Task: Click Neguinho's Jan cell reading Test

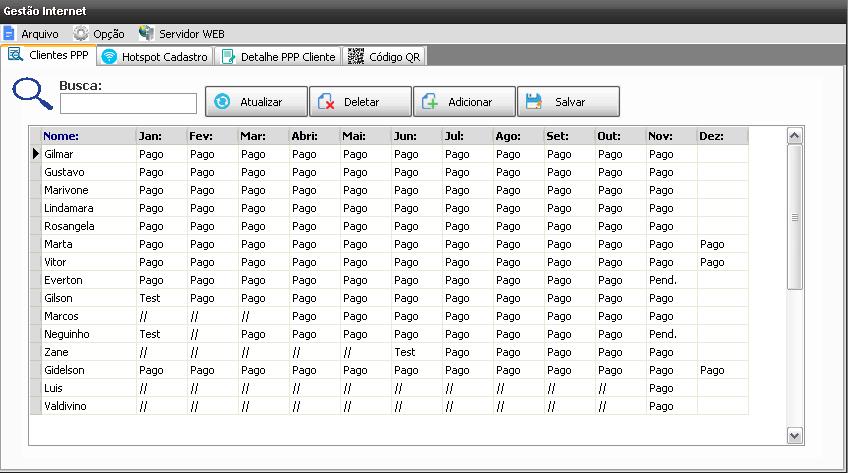Action: click(162, 334)
